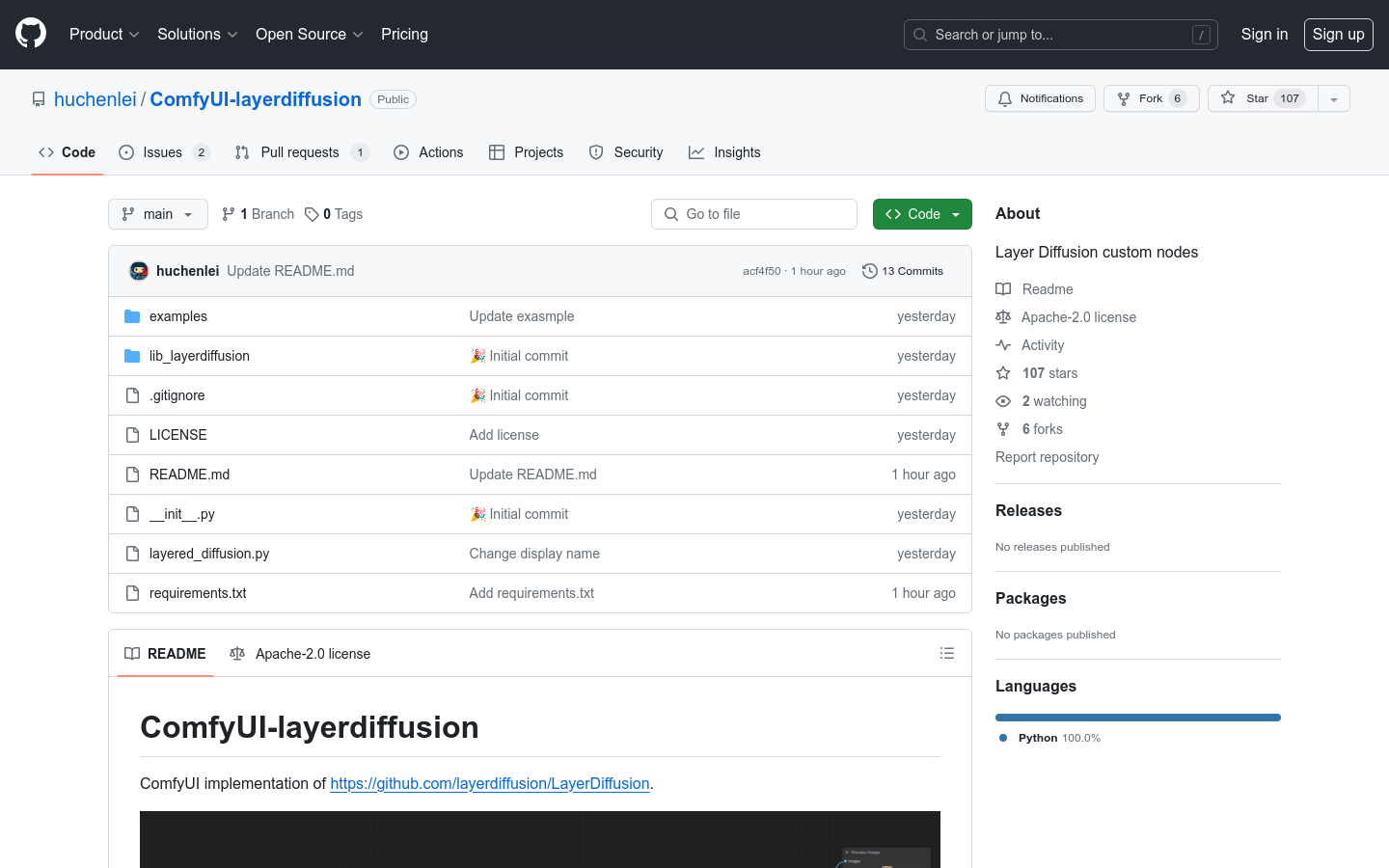The height and width of the screenshot is (868, 1389).
Task: Open the GitHub home page via octocat logo
Action: (30, 34)
